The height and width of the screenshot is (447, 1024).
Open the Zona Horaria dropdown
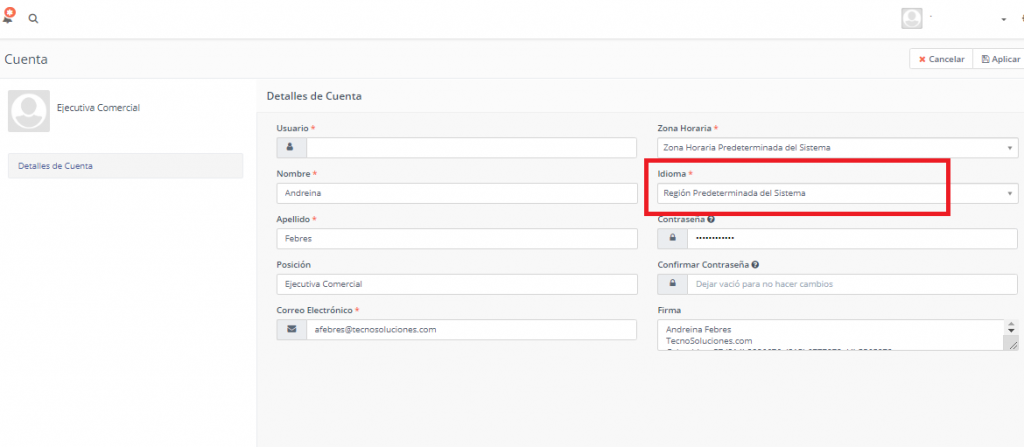tap(836, 148)
